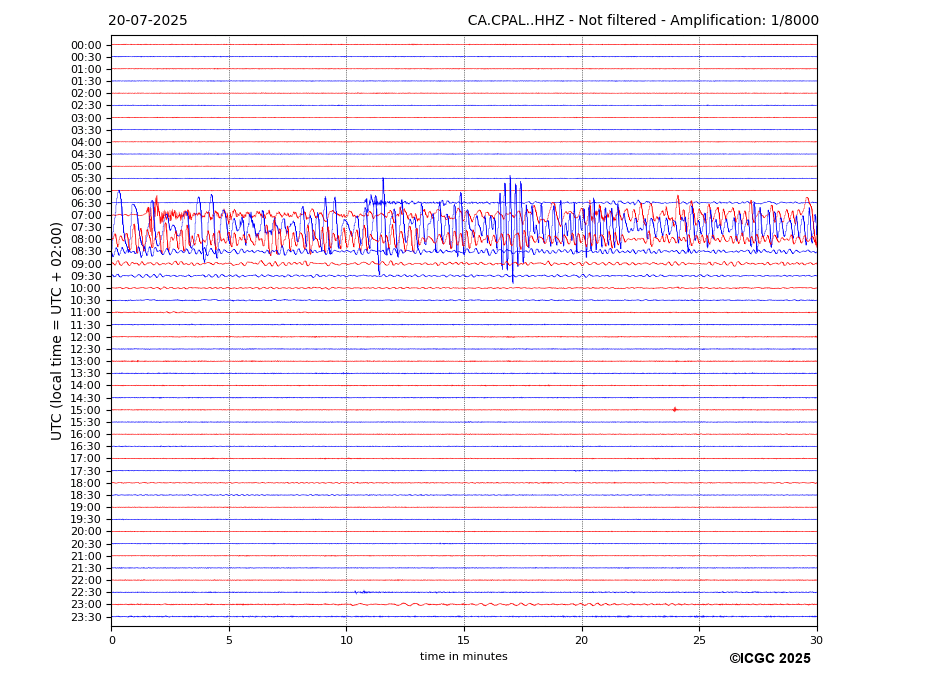This screenshot has height=696, width=927.
Task: Click the x-axis tick label 10
Action: click(346, 640)
